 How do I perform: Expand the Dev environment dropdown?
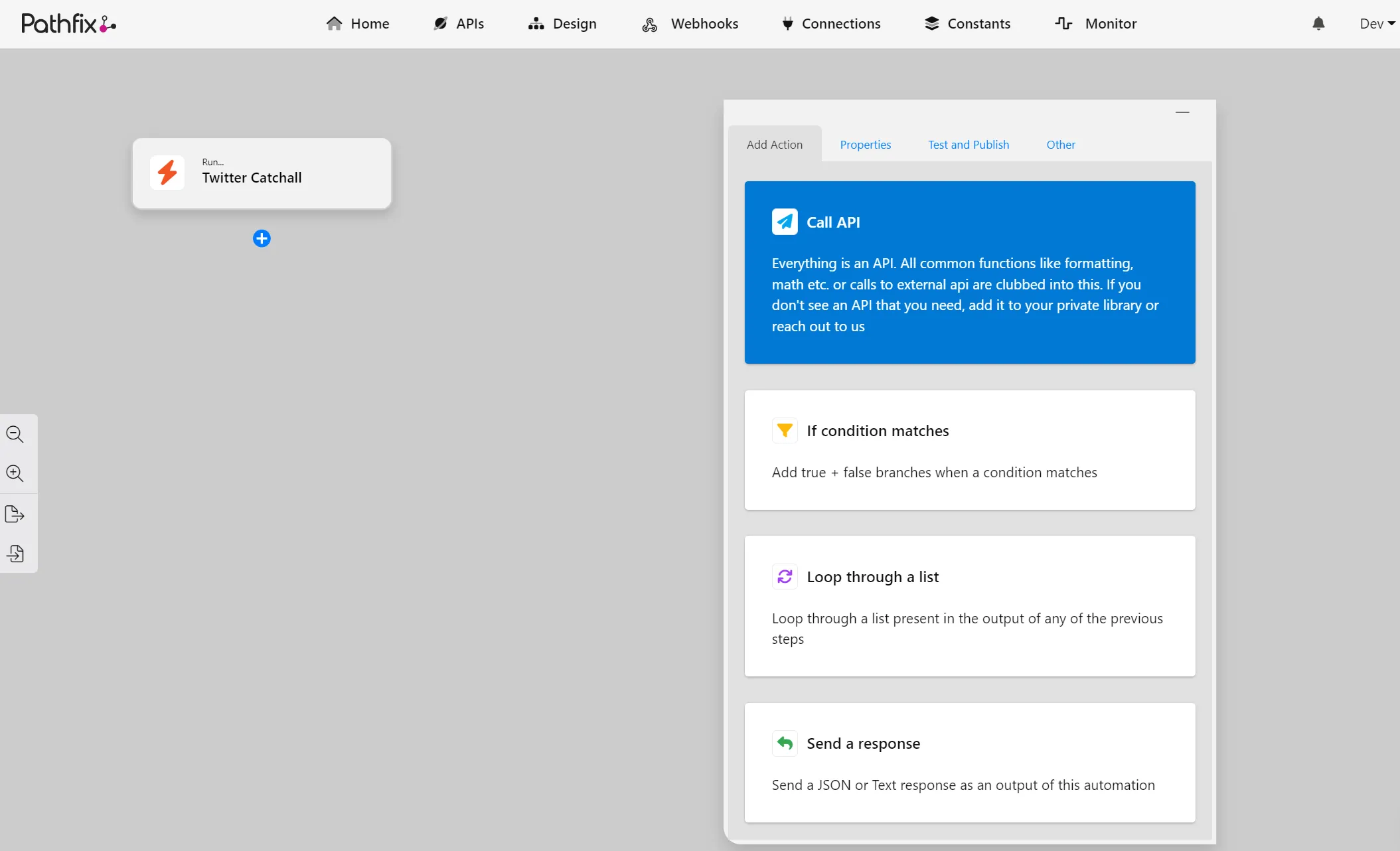click(x=1377, y=24)
